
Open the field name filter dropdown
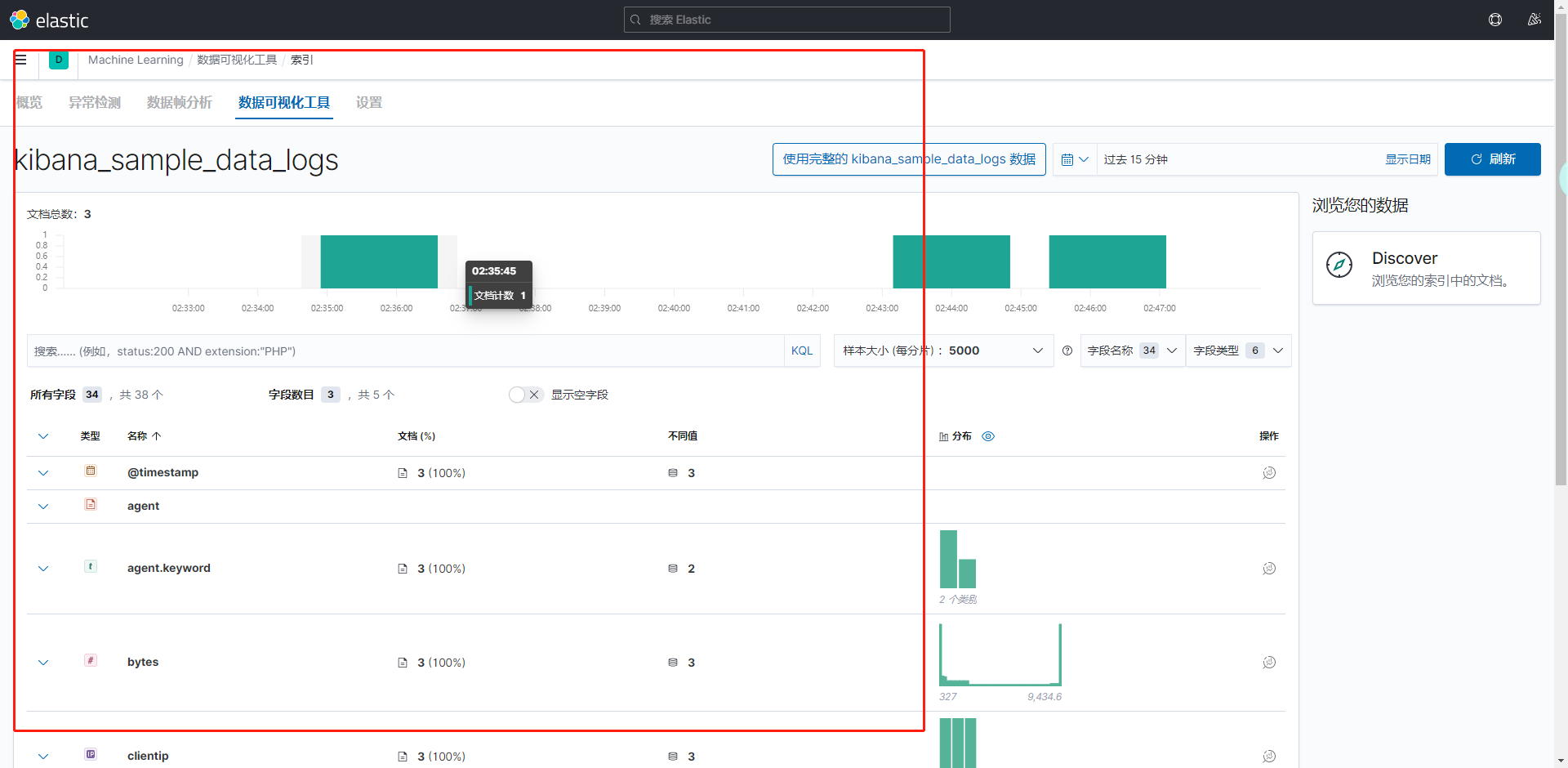coord(1133,351)
